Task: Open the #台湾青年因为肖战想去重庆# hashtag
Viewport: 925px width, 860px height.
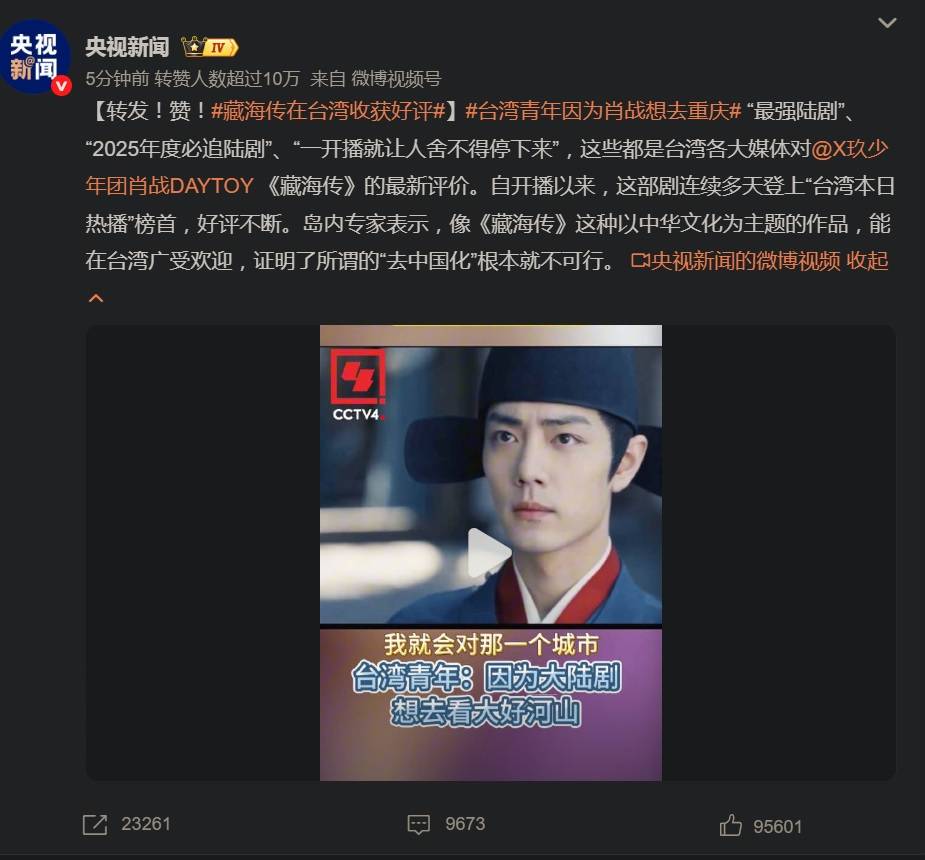Action: click(x=603, y=110)
